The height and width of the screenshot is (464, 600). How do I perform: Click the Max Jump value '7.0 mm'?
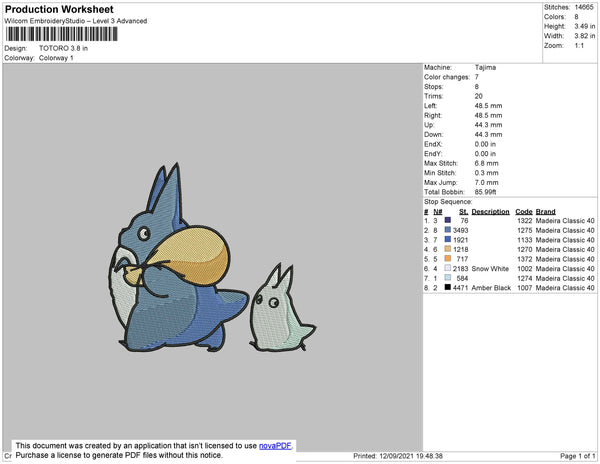pos(486,182)
